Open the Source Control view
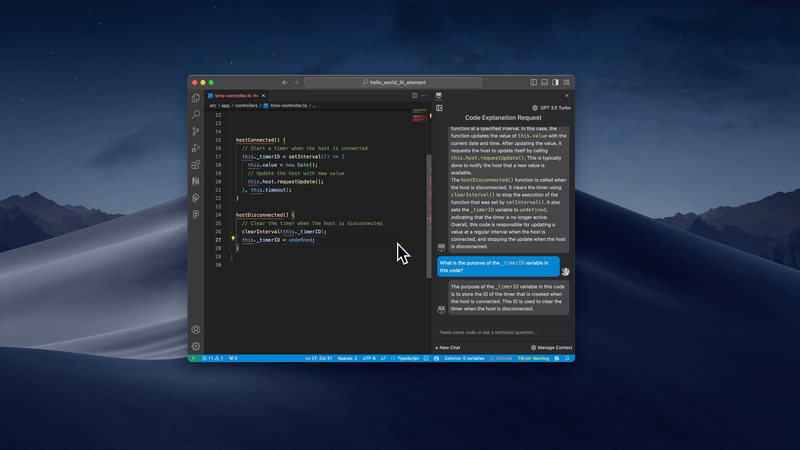The height and width of the screenshot is (450, 800). 196,131
